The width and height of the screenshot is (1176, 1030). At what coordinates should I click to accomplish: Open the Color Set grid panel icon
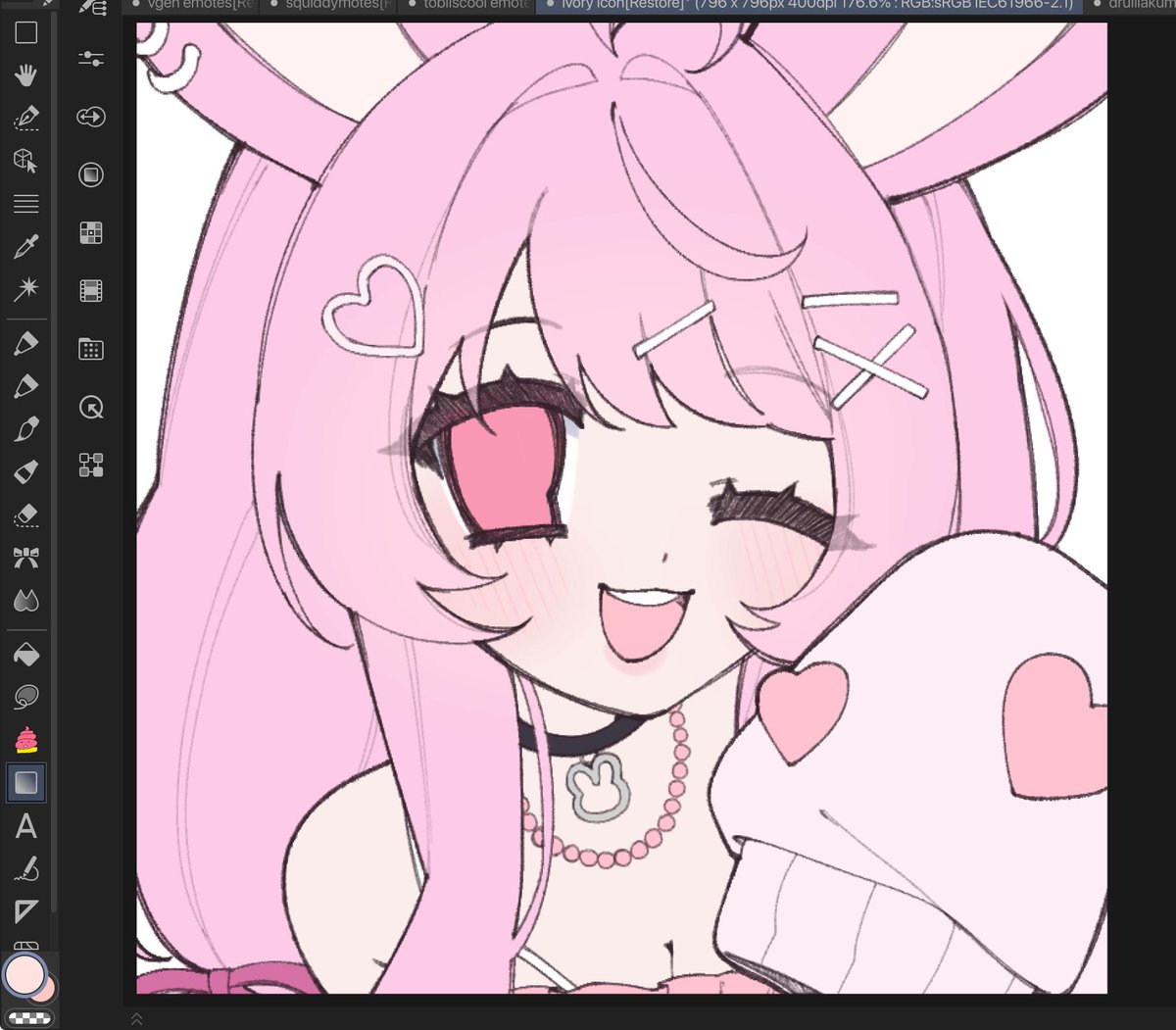tap(91, 233)
